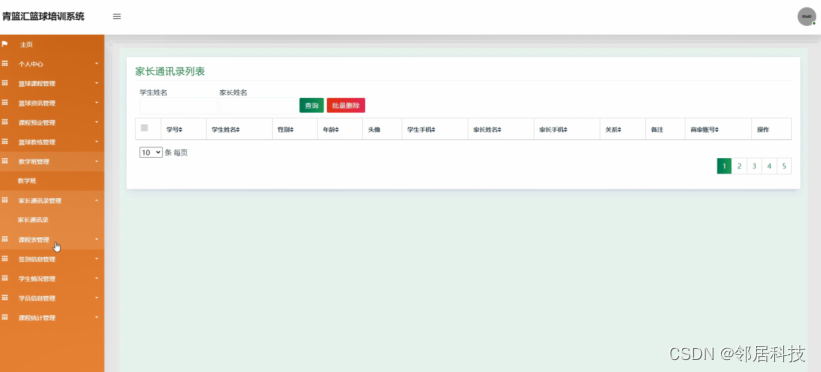Expand 学员信息管理 using its chevron
Screen dimensions: 821x372
97,298
